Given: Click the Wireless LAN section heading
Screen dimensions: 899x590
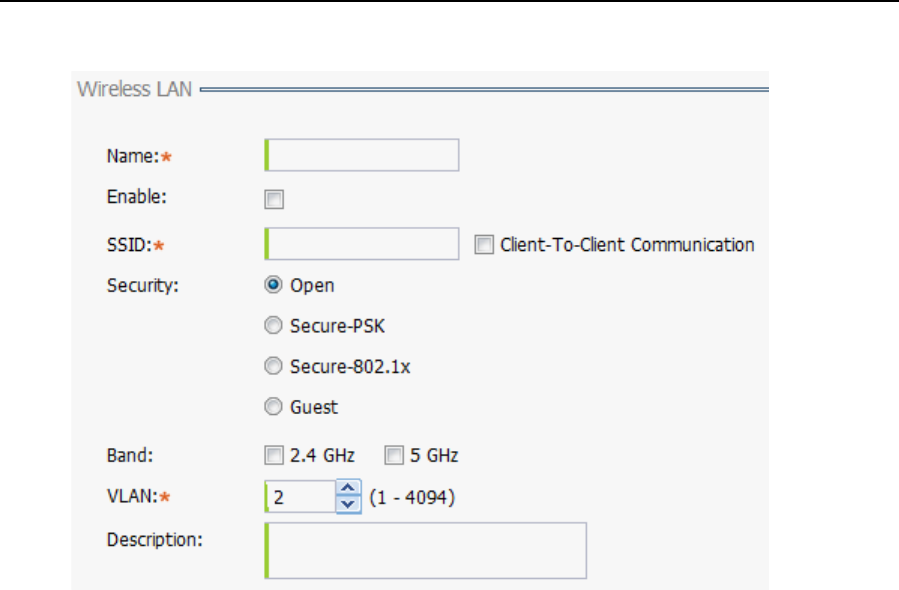Looking at the screenshot, I should pos(136,89).
